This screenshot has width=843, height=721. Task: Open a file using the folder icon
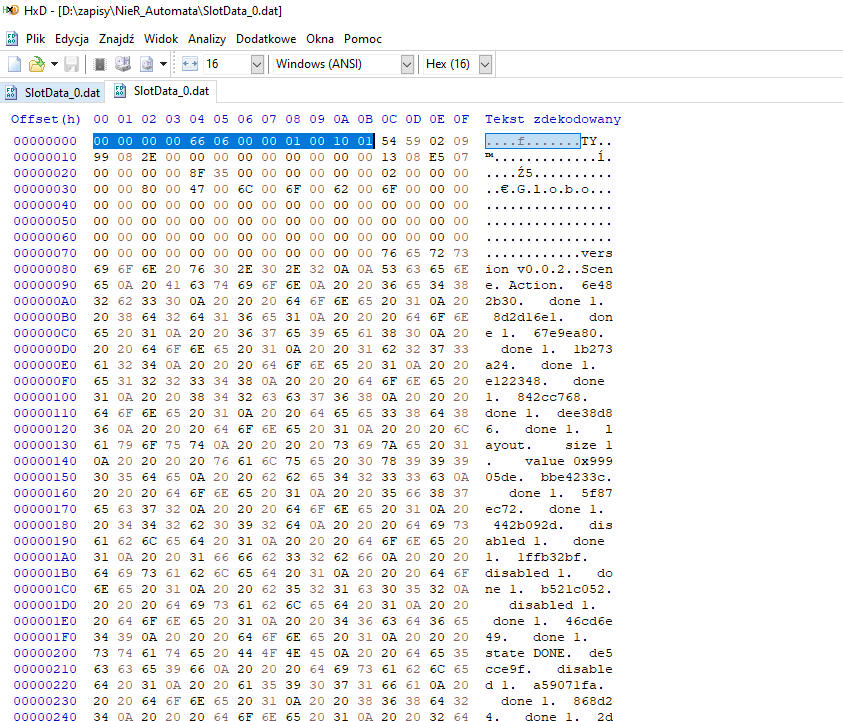(x=36, y=65)
